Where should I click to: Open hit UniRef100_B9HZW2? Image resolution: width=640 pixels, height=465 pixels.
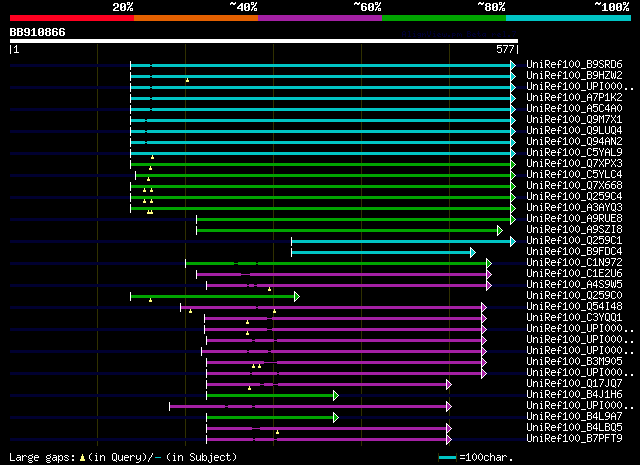tap(574, 75)
